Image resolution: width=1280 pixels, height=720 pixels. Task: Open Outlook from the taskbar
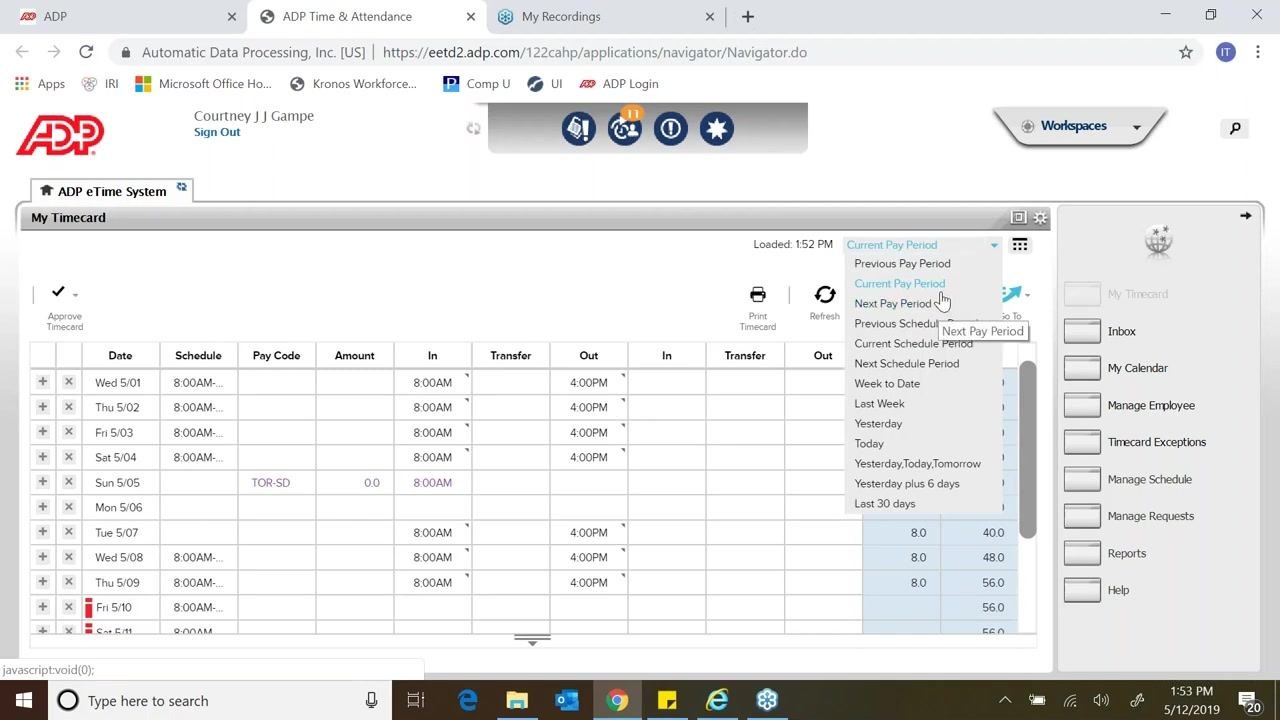tap(567, 700)
